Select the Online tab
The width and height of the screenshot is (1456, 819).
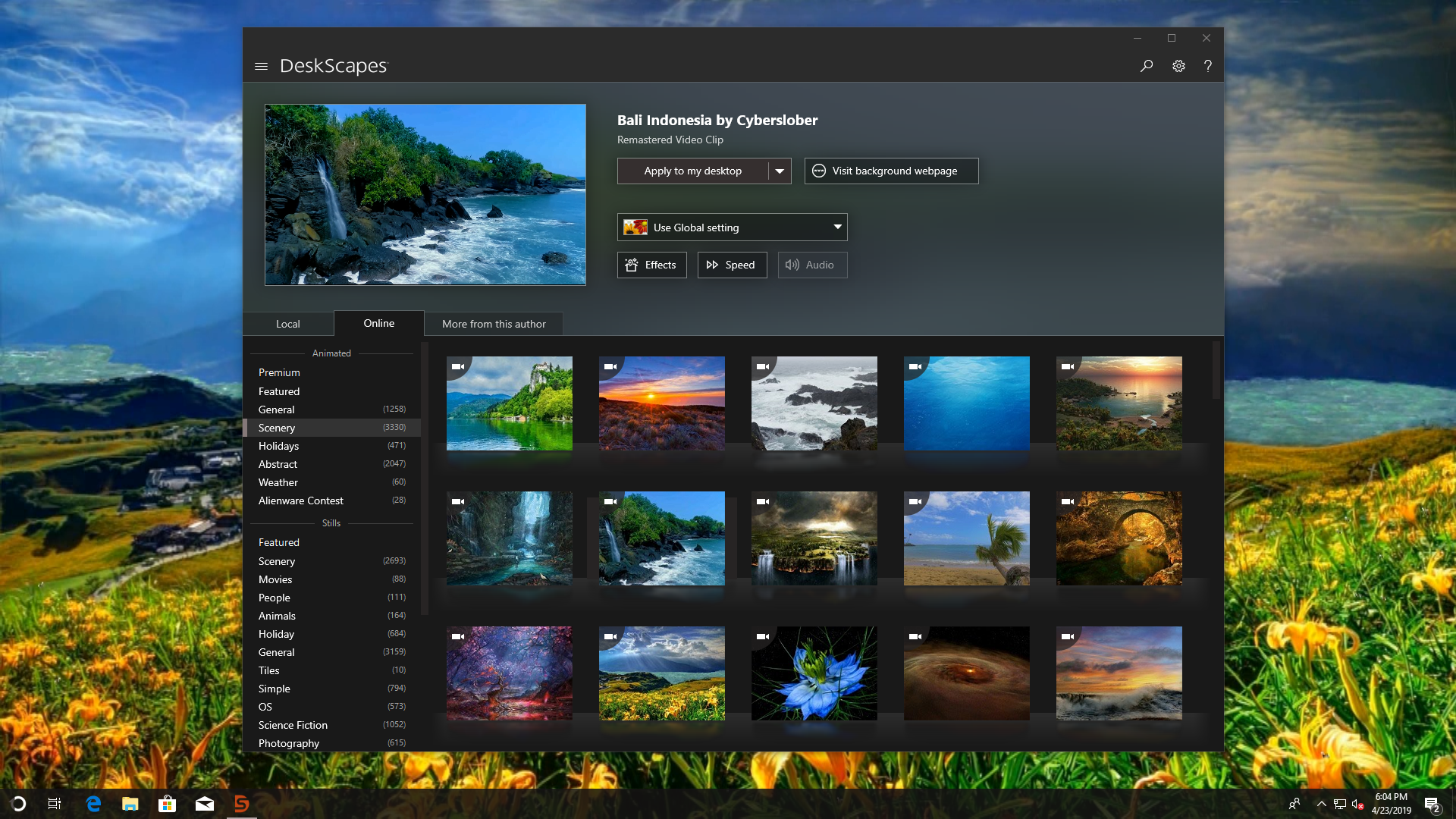point(378,322)
